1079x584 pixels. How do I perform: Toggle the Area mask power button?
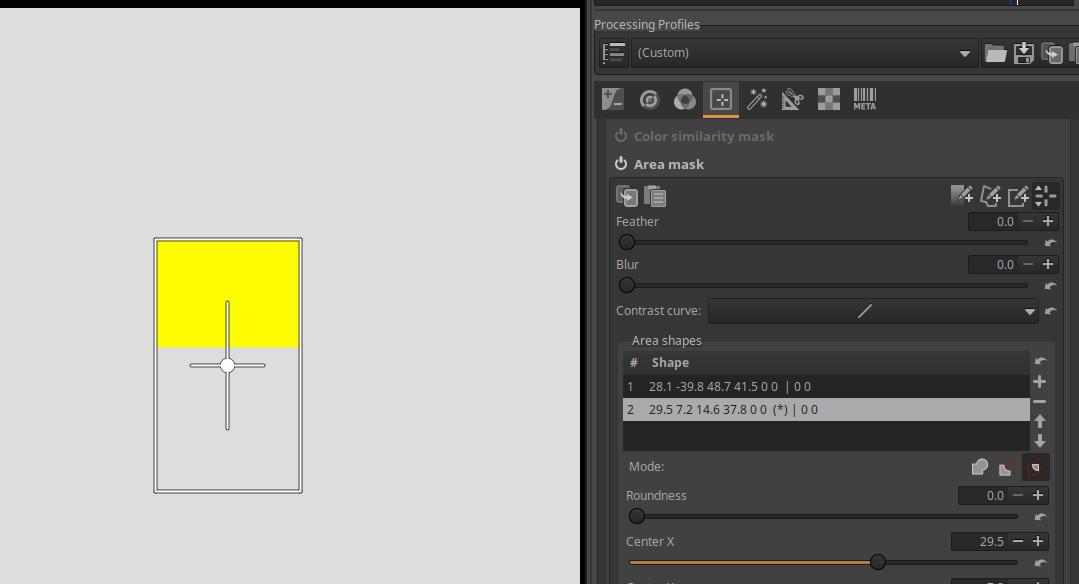click(x=621, y=164)
